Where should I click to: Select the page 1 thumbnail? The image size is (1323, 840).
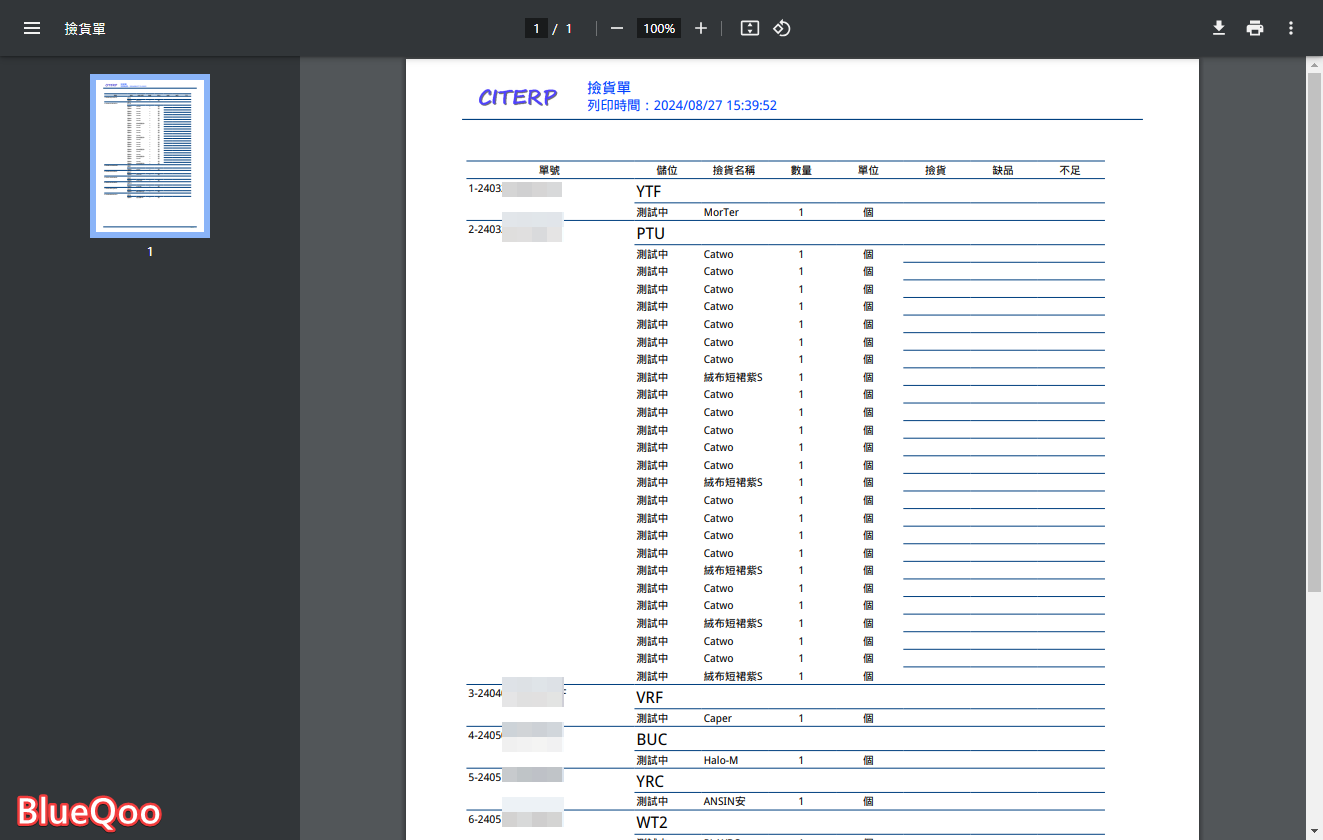[150, 156]
